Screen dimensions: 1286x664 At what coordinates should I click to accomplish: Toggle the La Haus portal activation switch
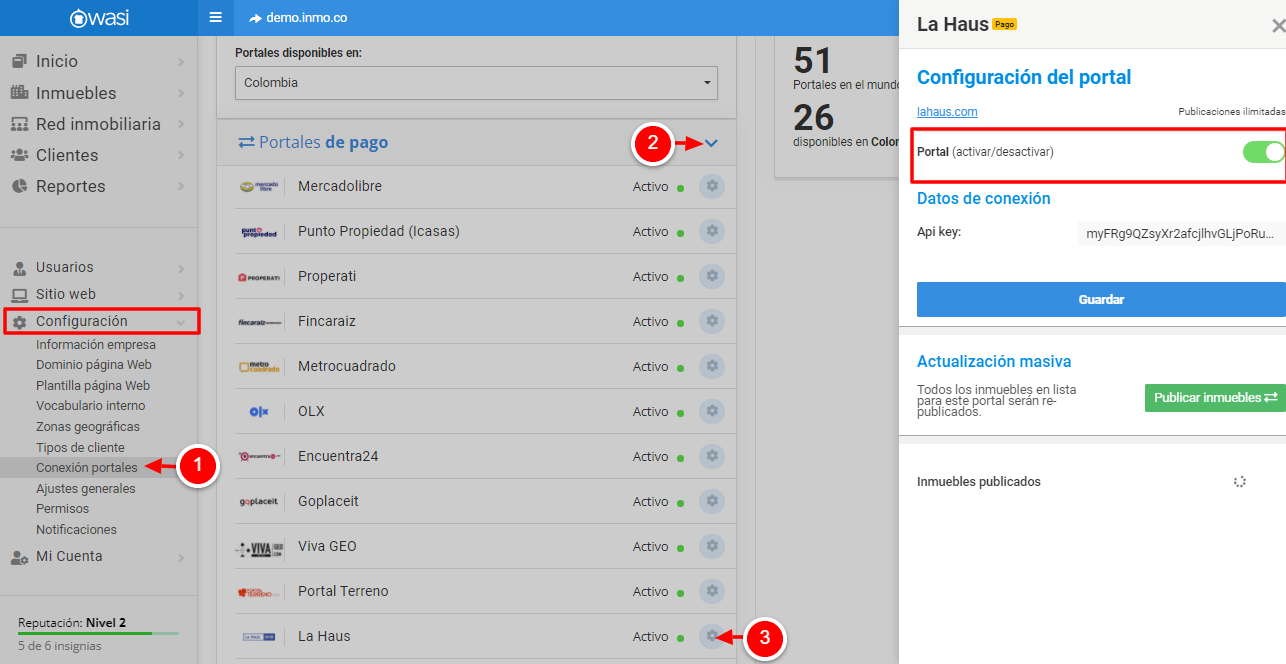pyautogui.click(x=1263, y=152)
